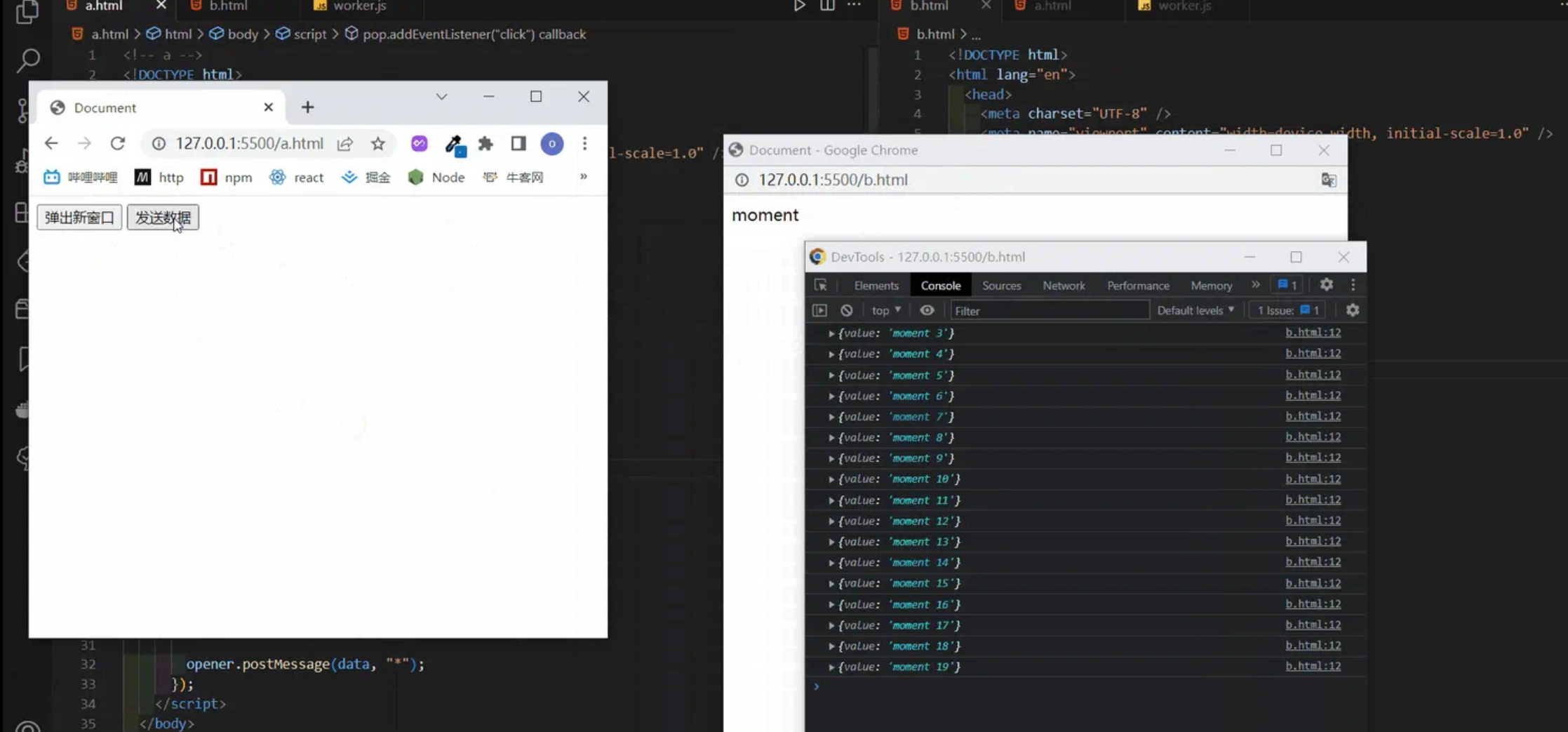This screenshot has height=732, width=1568.
Task: Reload the a.html page
Action: click(x=118, y=143)
